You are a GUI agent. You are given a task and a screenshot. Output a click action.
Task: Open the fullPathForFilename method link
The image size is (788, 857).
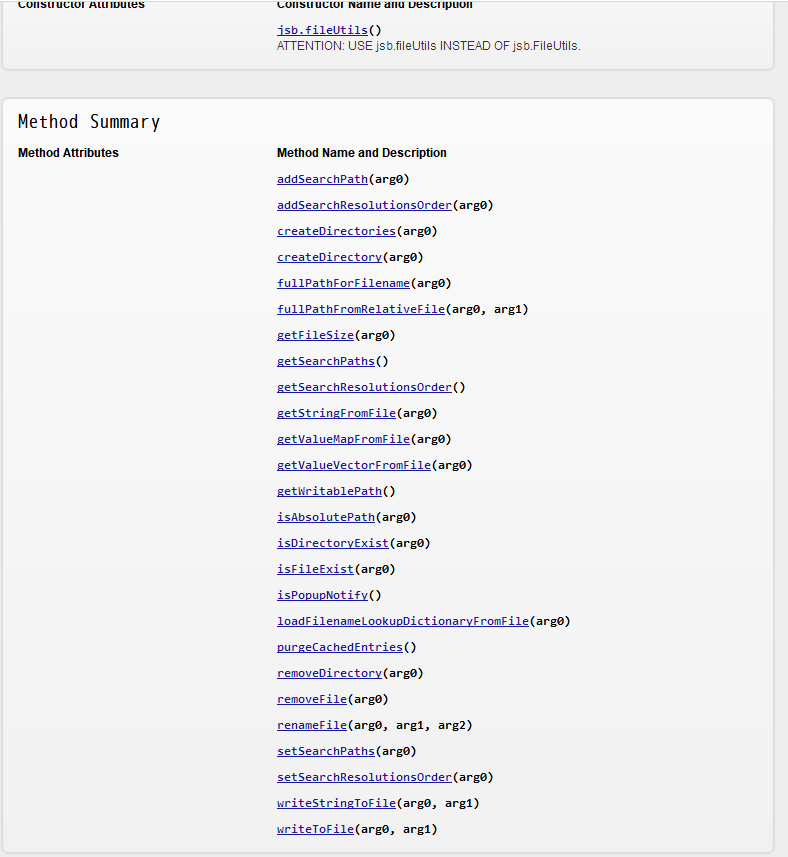[343, 283]
